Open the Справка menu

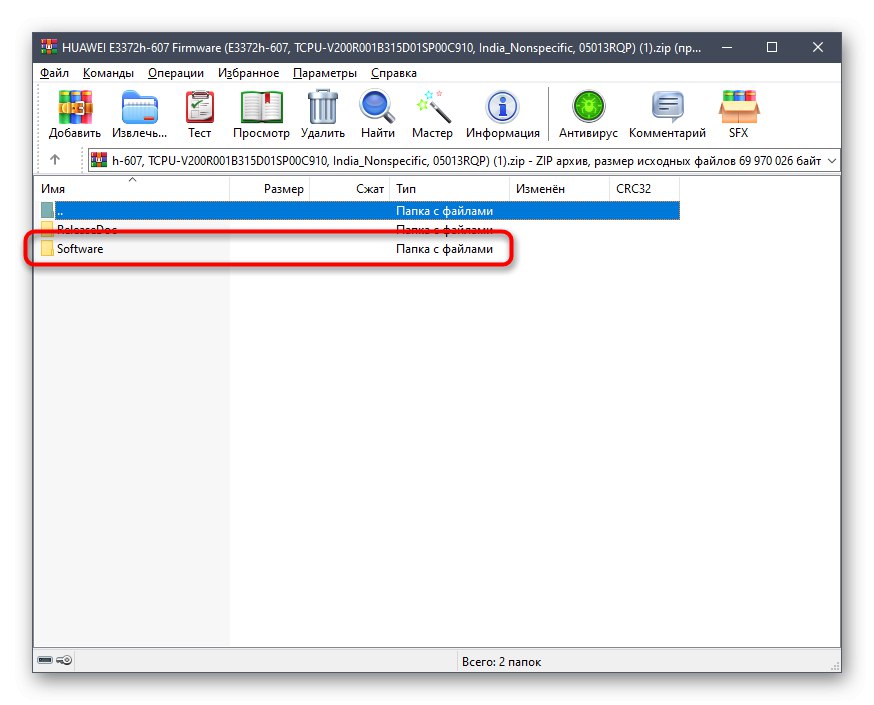pyautogui.click(x=394, y=73)
